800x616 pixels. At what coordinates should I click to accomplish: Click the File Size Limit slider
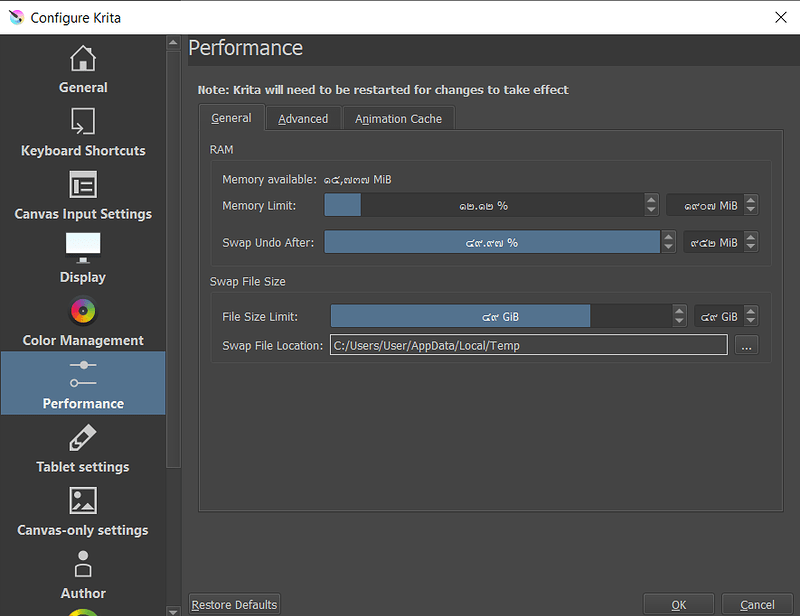[x=501, y=316]
